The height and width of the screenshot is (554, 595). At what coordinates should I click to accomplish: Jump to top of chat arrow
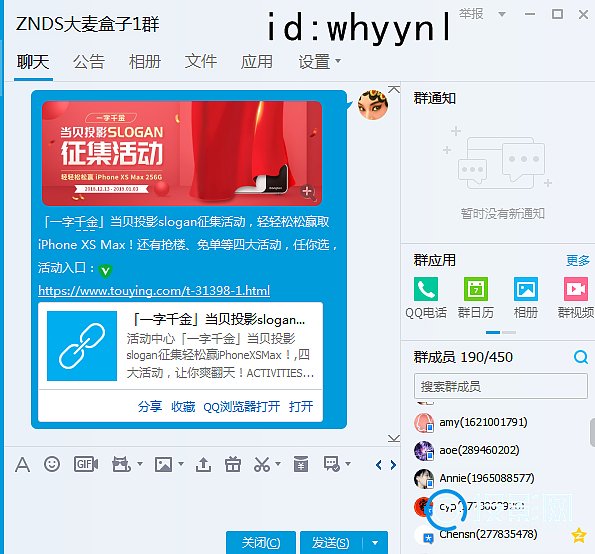[394, 90]
